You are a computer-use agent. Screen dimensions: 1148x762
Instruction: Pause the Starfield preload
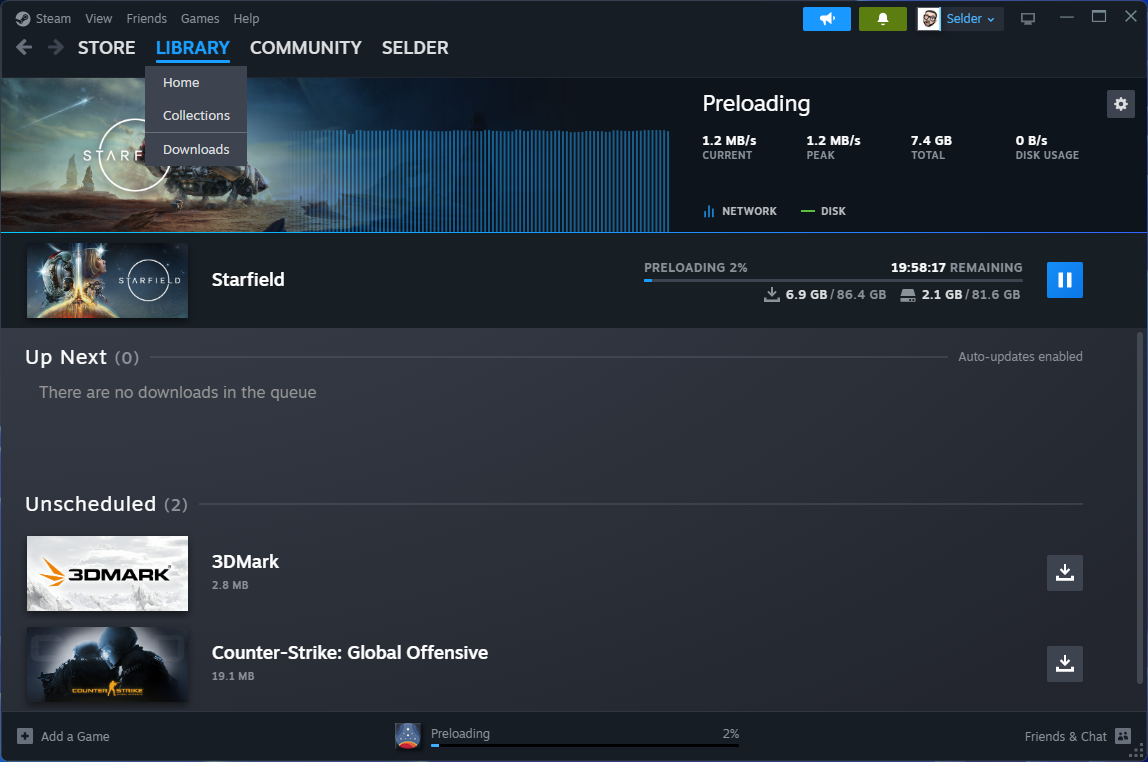pyautogui.click(x=1064, y=280)
